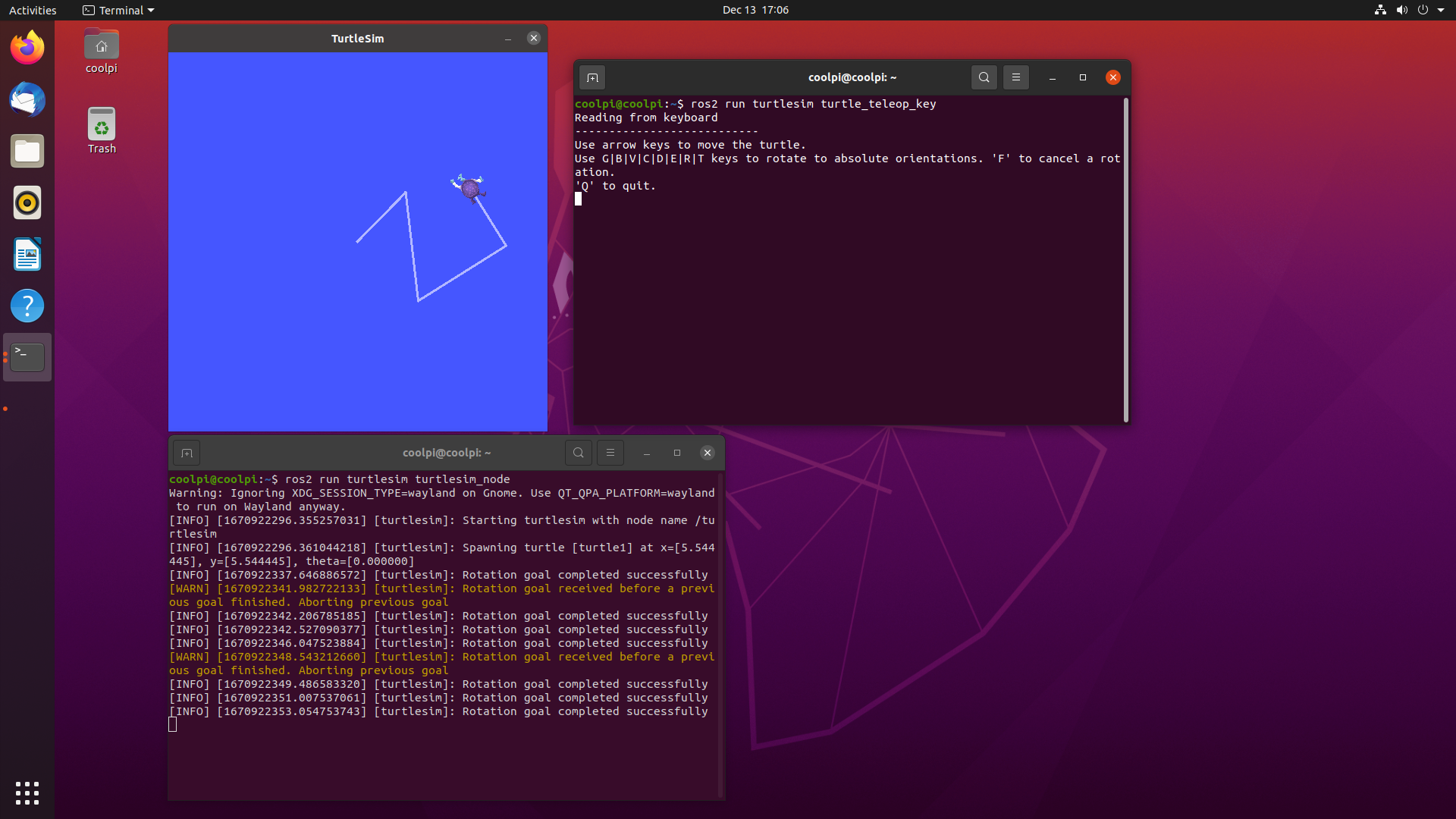Click search icon in bottom terminal
The width and height of the screenshot is (1456, 819).
click(x=579, y=453)
